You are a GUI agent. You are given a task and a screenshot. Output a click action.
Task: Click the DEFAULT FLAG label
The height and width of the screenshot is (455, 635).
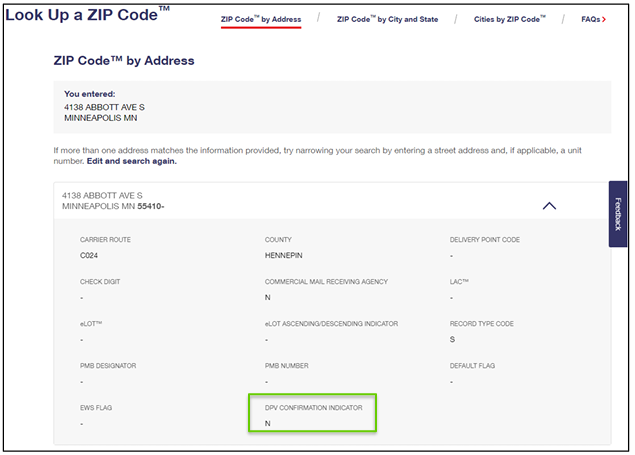pos(472,366)
